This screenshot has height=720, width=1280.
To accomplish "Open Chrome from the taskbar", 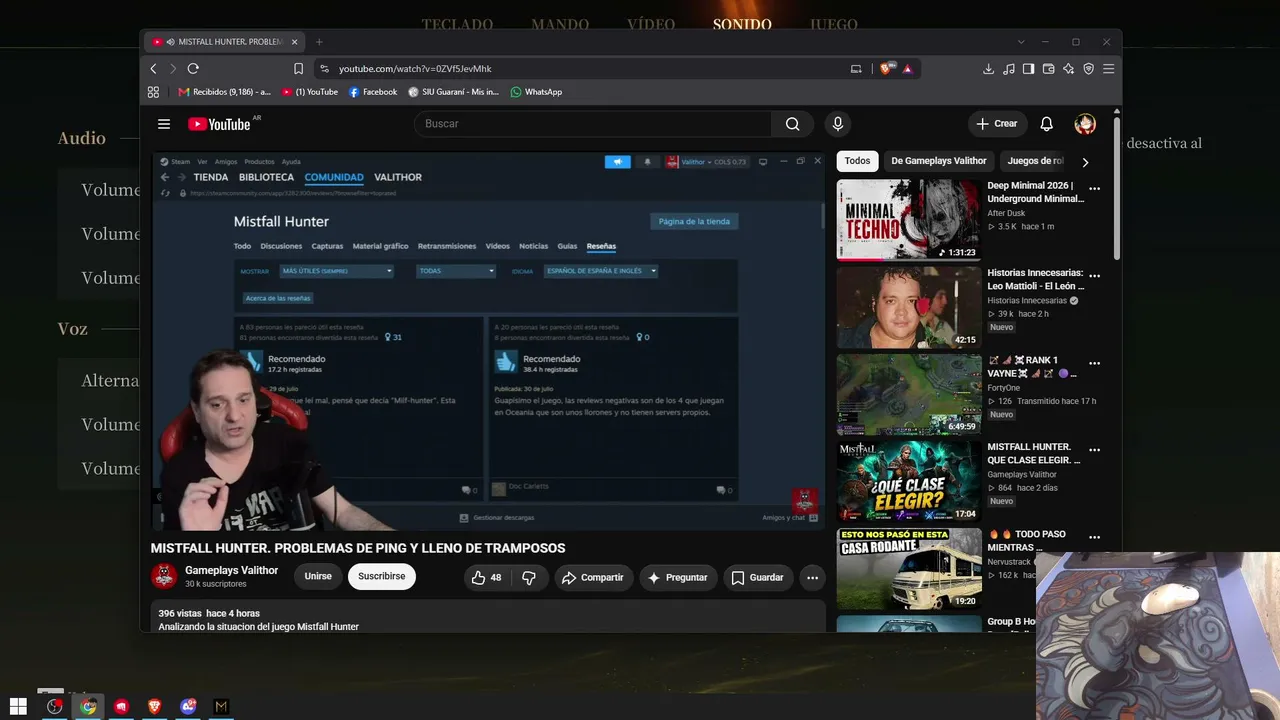I will point(88,706).
